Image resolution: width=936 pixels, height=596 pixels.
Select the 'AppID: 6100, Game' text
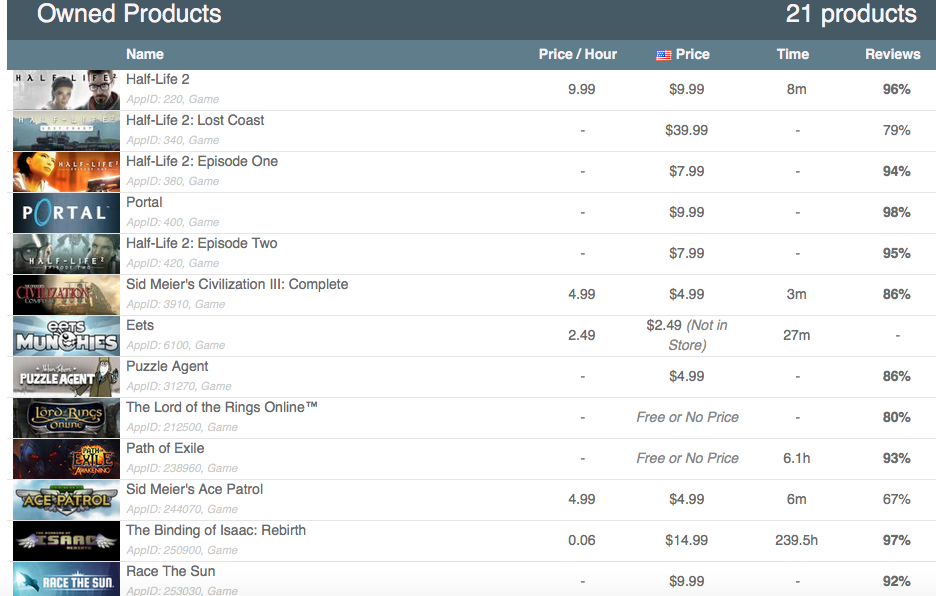[176, 345]
